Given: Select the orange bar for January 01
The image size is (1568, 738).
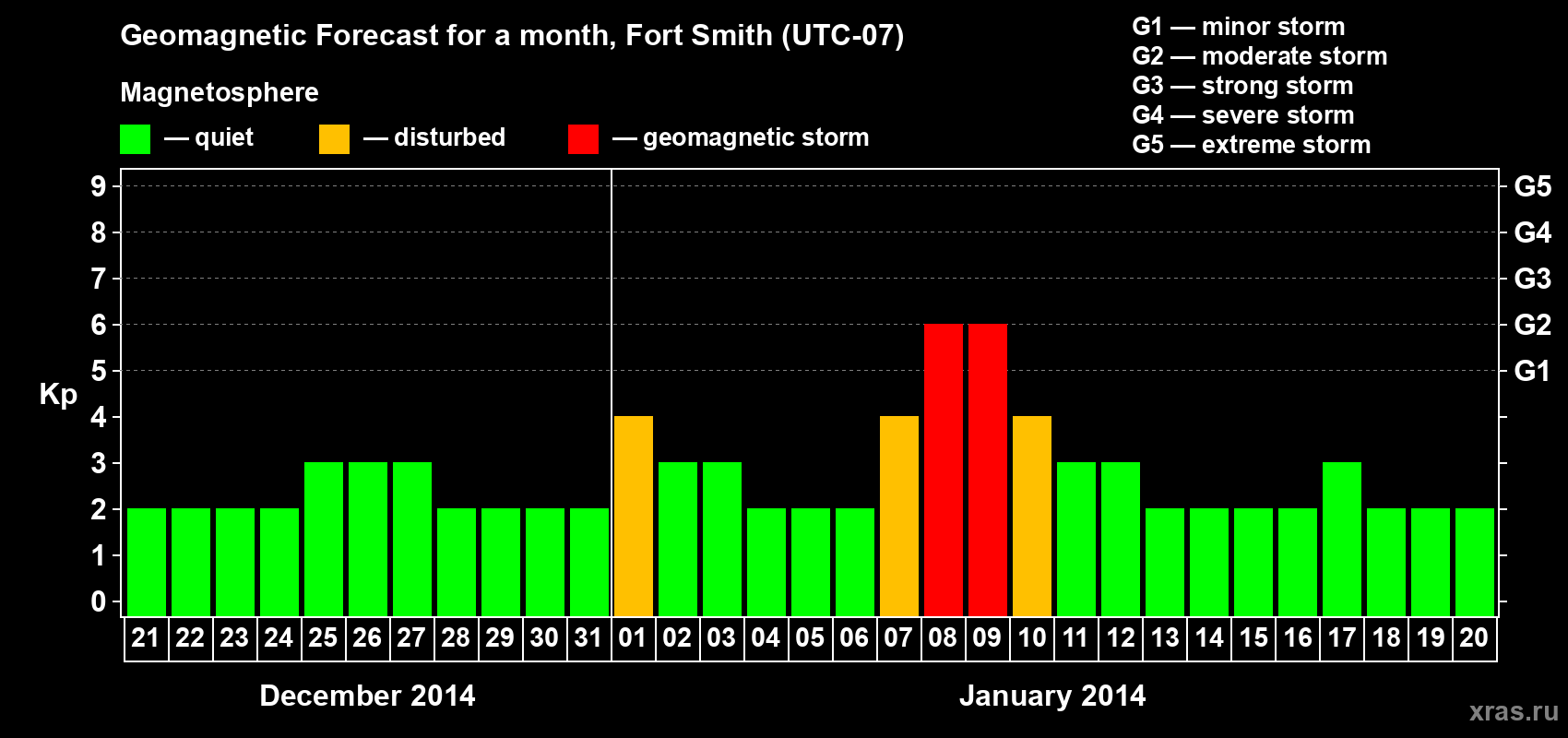Looking at the screenshot, I should coord(633,517).
